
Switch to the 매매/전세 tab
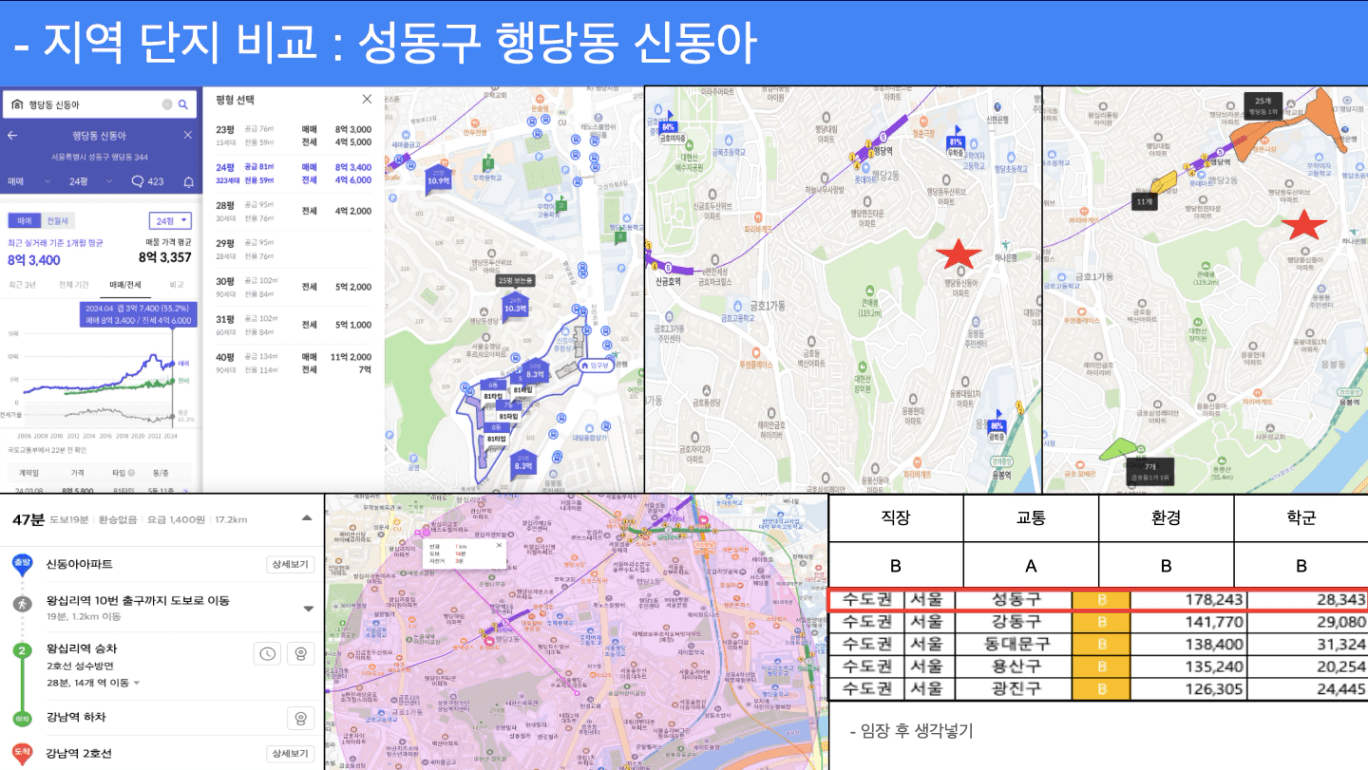(125, 284)
